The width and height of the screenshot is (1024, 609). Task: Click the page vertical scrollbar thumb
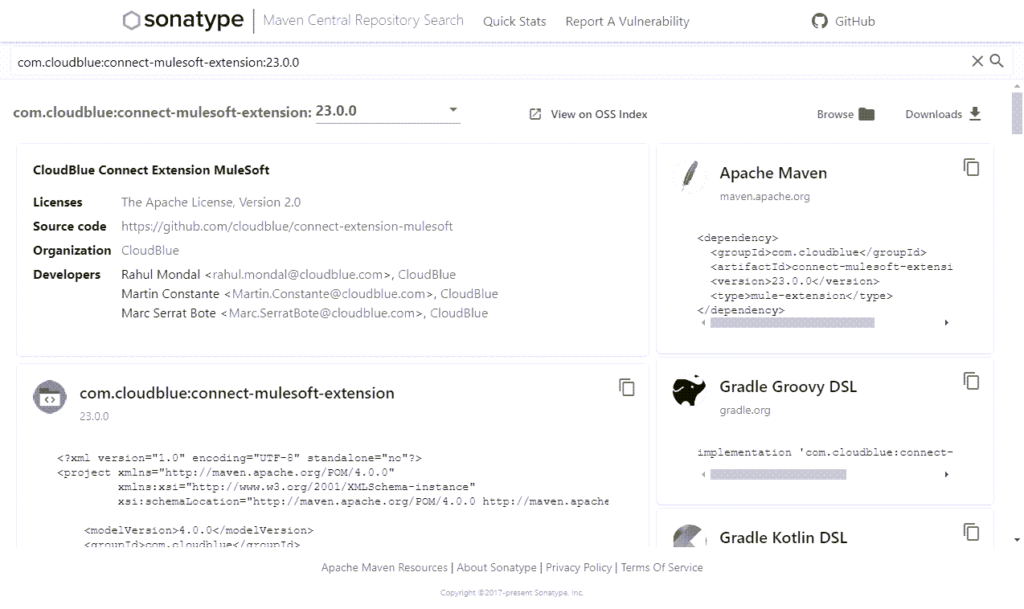pyautogui.click(x=1017, y=114)
